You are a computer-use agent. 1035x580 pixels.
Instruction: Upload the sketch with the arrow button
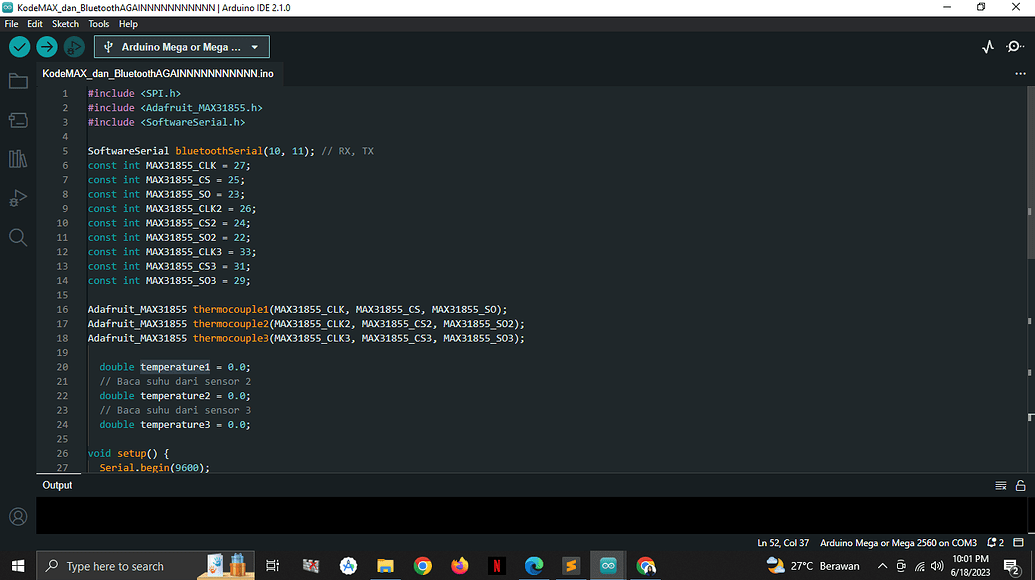tap(47, 47)
